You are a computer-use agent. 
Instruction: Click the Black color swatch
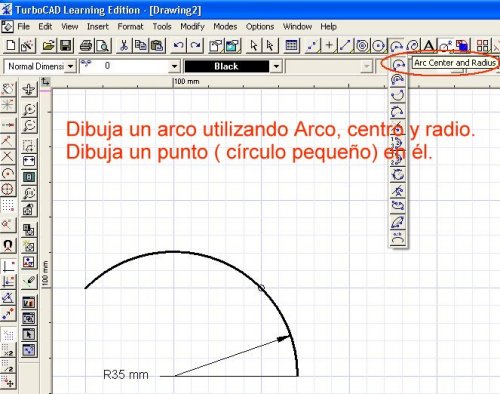[227, 66]
